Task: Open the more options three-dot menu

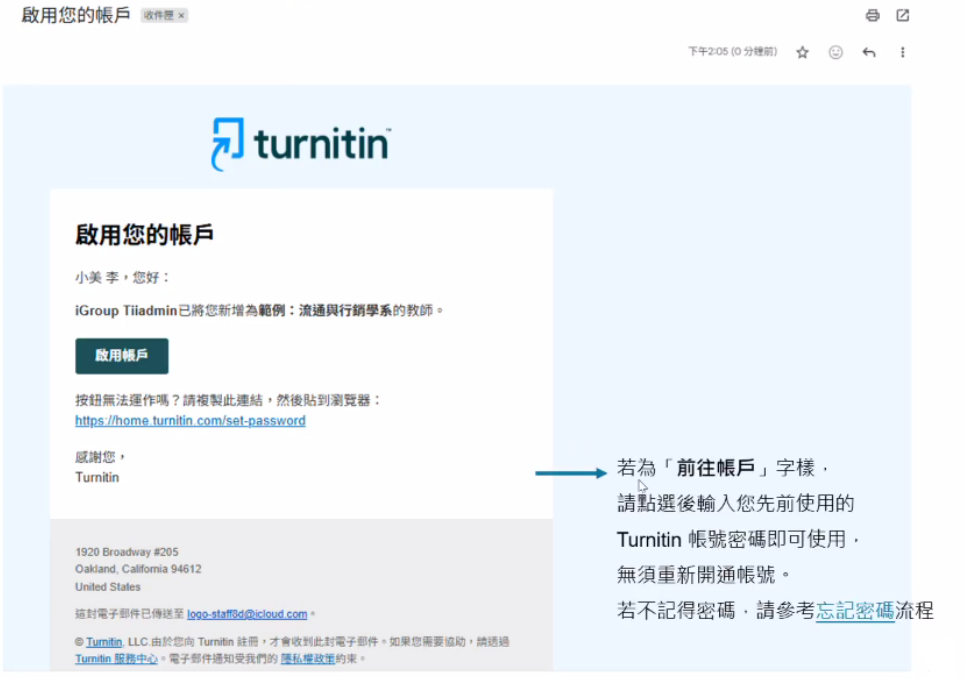Action: pyautogui.click(x=902, y=52)
